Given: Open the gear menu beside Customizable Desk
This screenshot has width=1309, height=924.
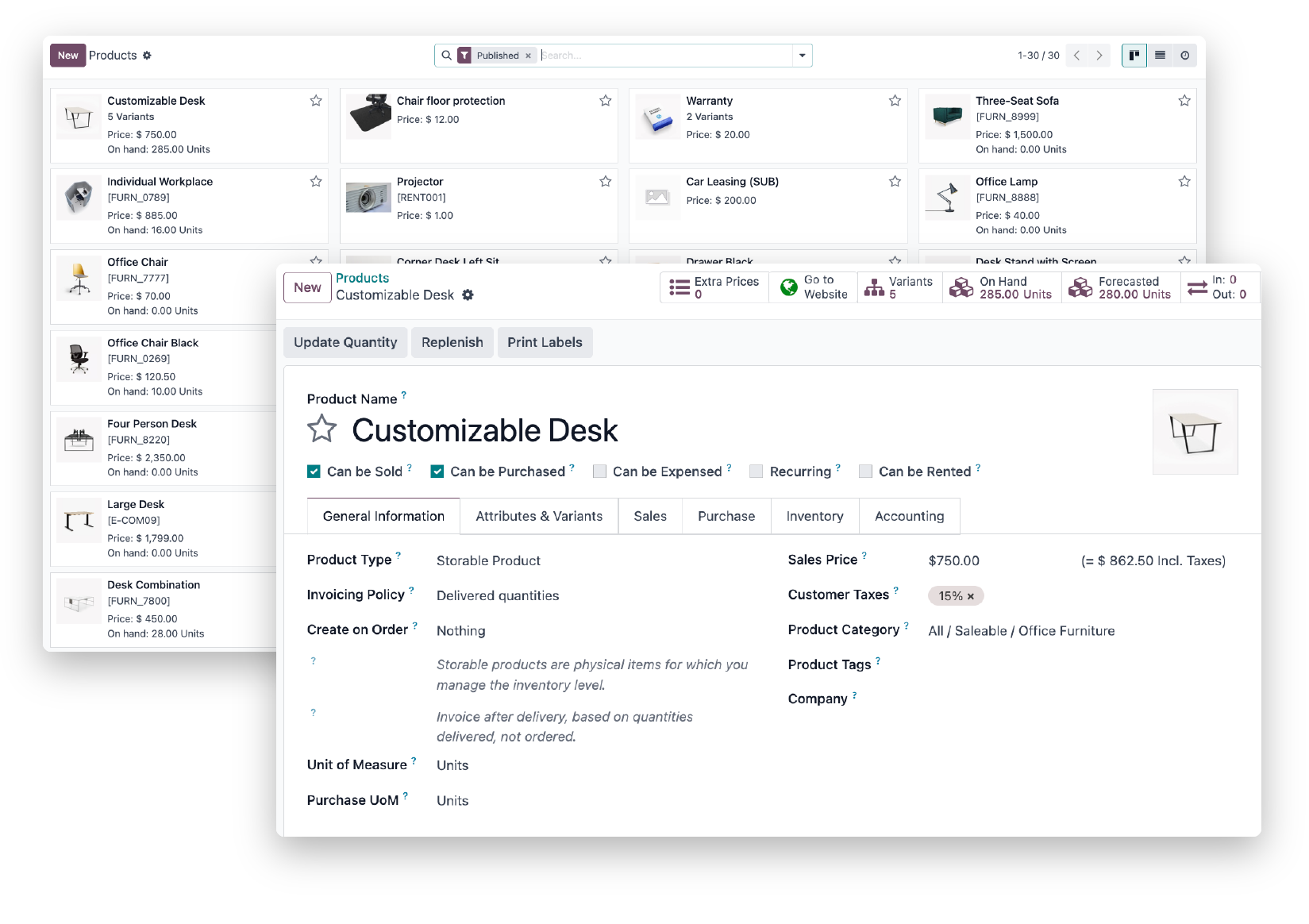Looking at the screenshot, I should [x=468, y=295].
